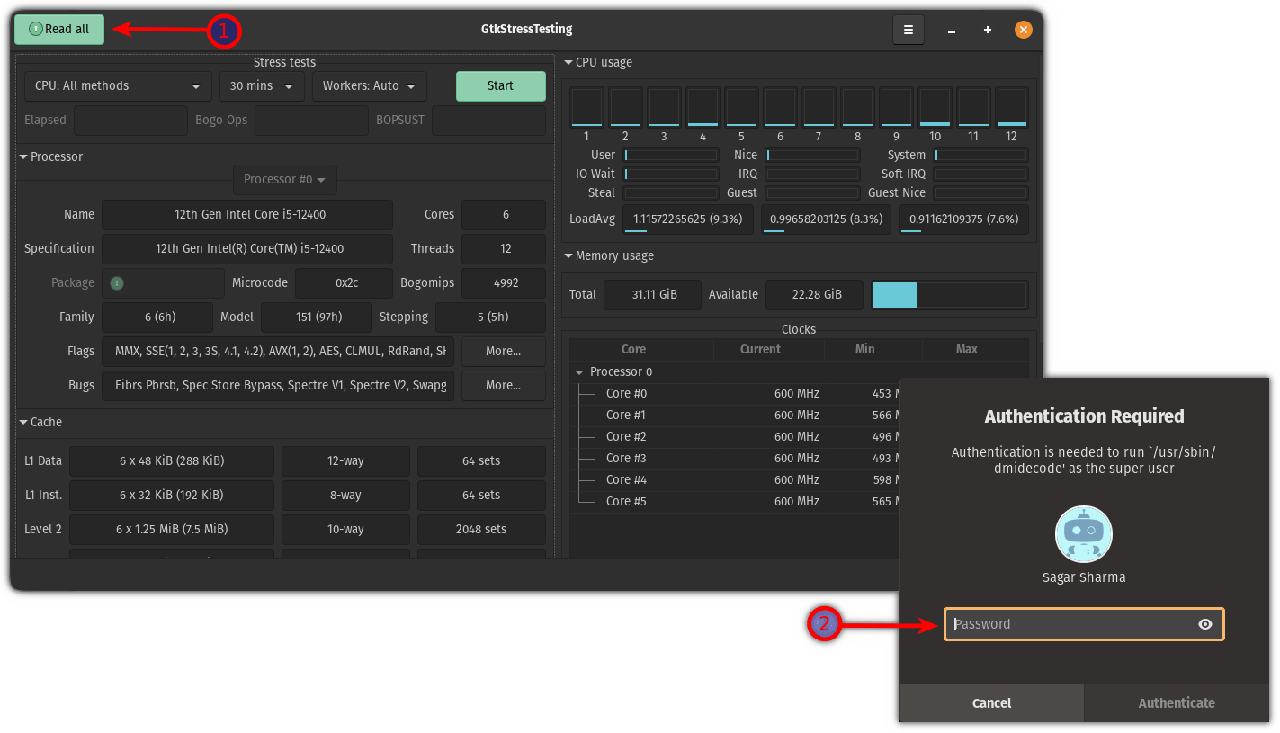Viewport: 1280px width, 733px height.
Task: Collapse the Cache section
Action: (x=23, y=422)
